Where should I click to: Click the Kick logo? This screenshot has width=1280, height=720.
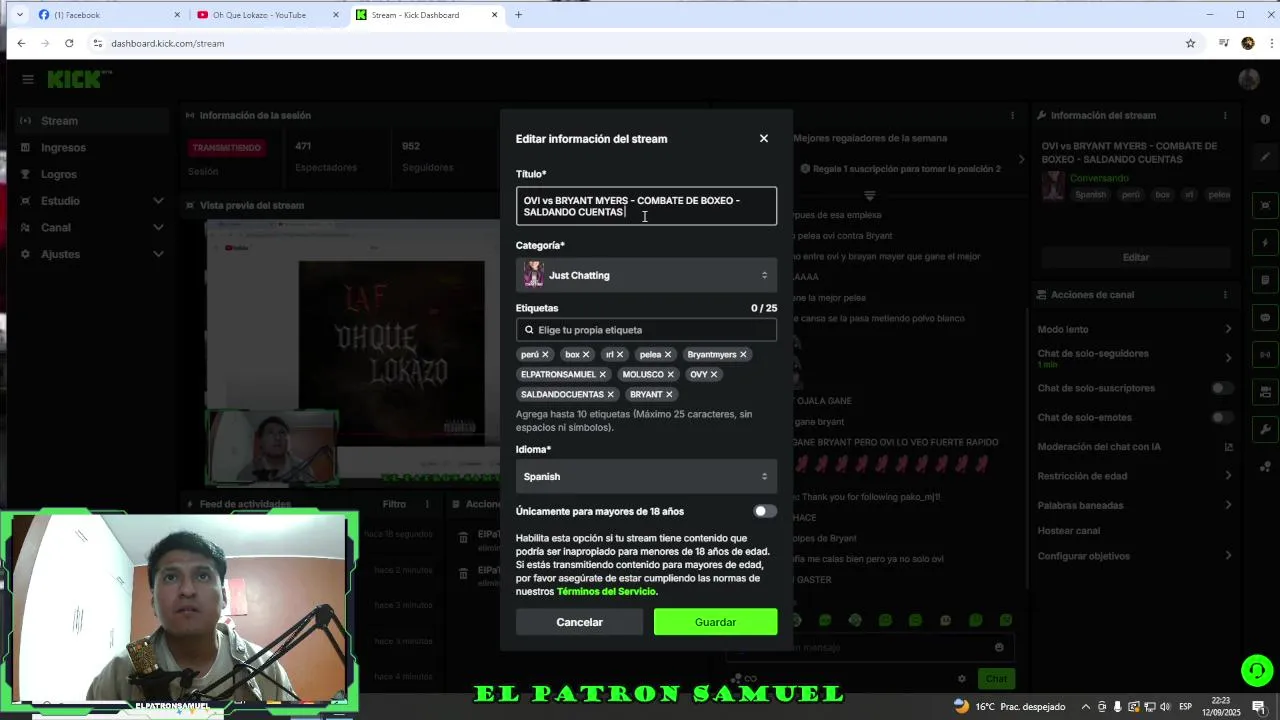(x=80, y=79)
